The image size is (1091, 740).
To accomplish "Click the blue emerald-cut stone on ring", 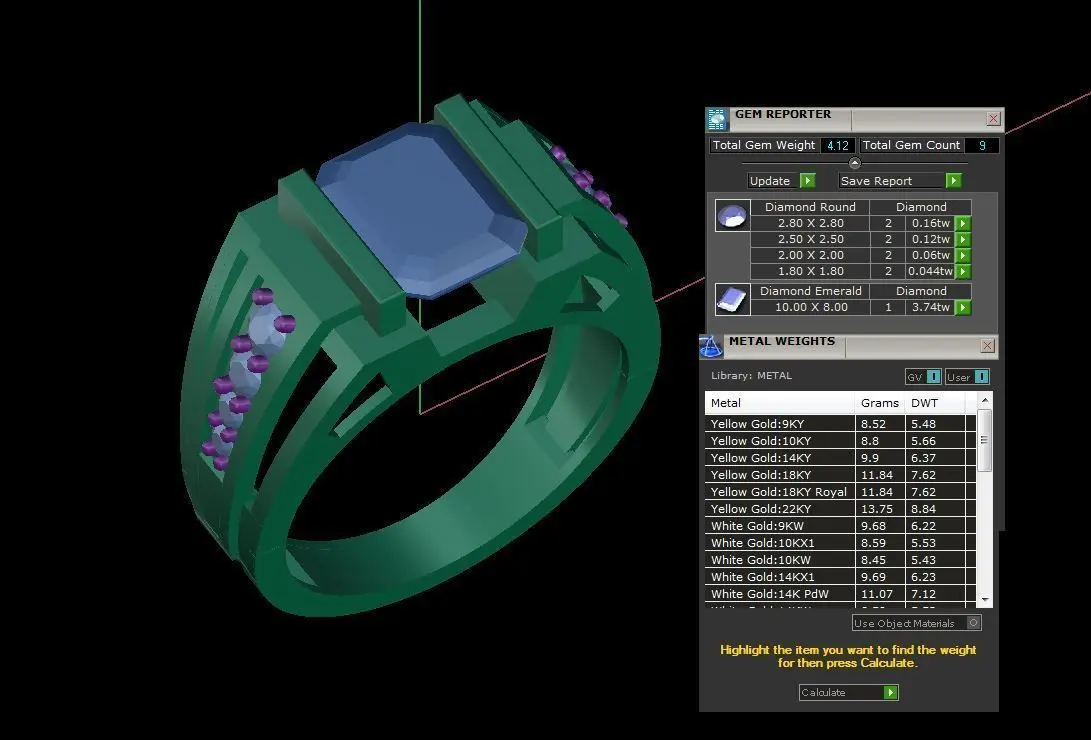I will (423, 209).
